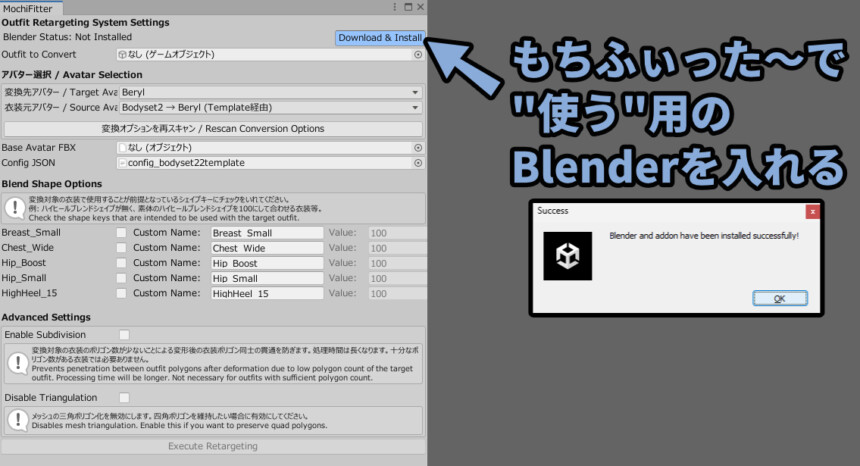Check the HighHeel_15 blend shape
The width and height of the screenshot is (860, 466).
[121, 294]
